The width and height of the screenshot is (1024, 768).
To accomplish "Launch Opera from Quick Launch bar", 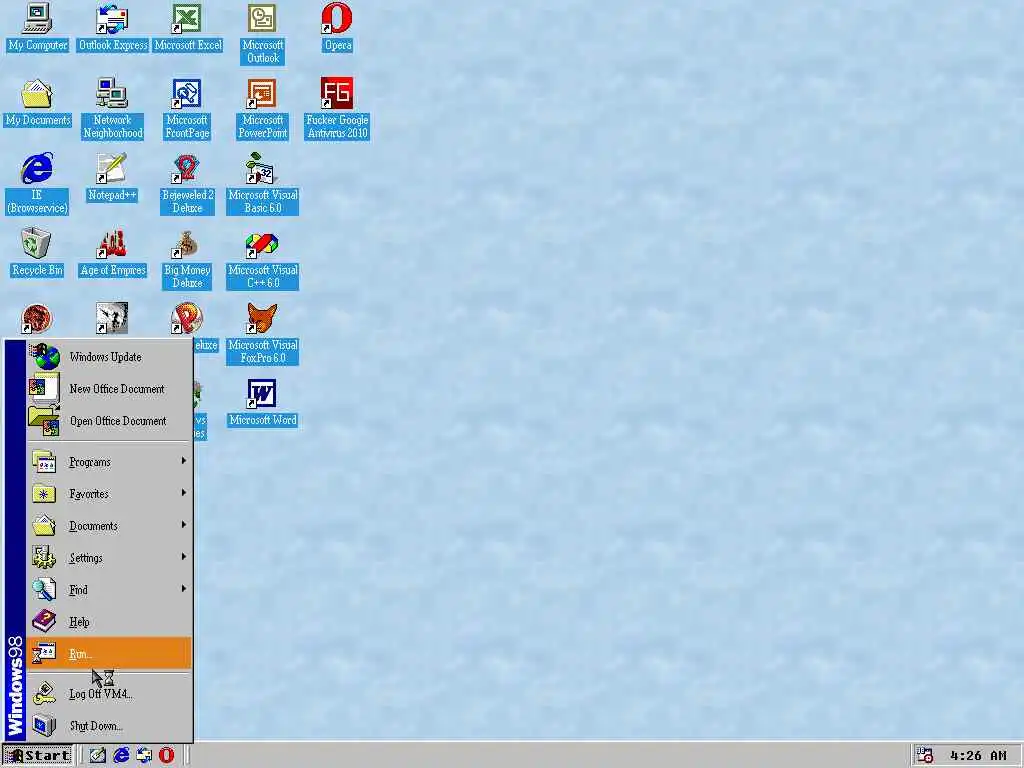I will coord(167,756).
